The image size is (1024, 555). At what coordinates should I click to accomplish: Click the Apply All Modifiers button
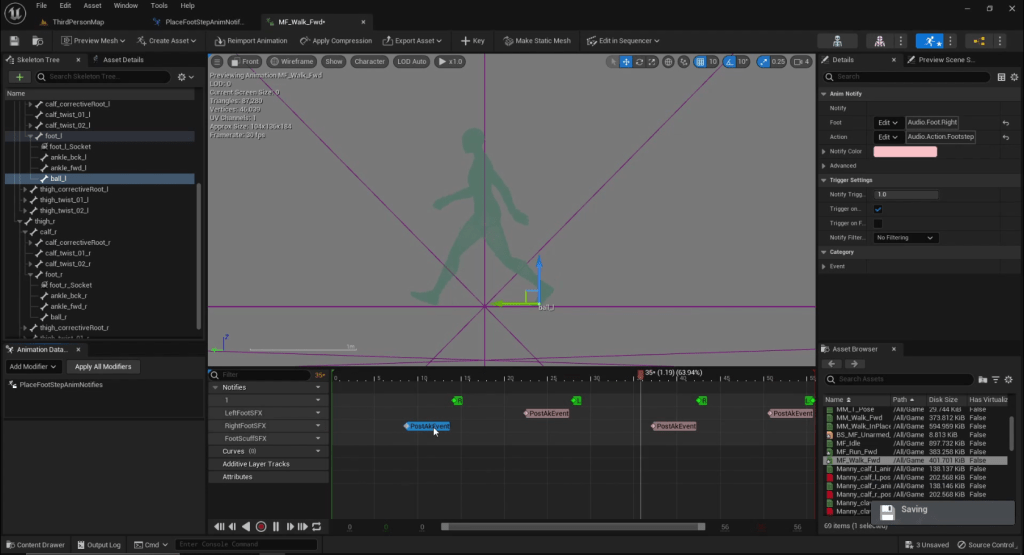(x=103, y=367)
